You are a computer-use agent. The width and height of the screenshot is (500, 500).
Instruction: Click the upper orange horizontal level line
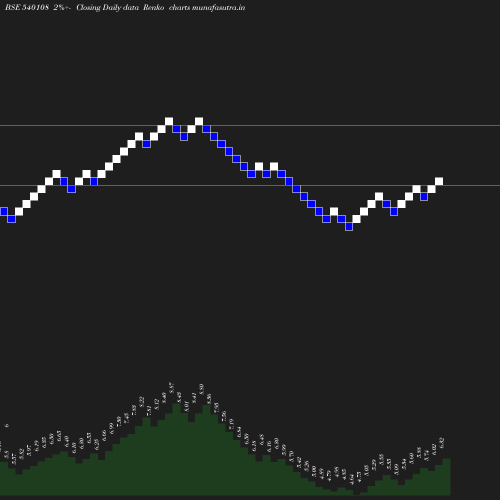coord(250,126)
